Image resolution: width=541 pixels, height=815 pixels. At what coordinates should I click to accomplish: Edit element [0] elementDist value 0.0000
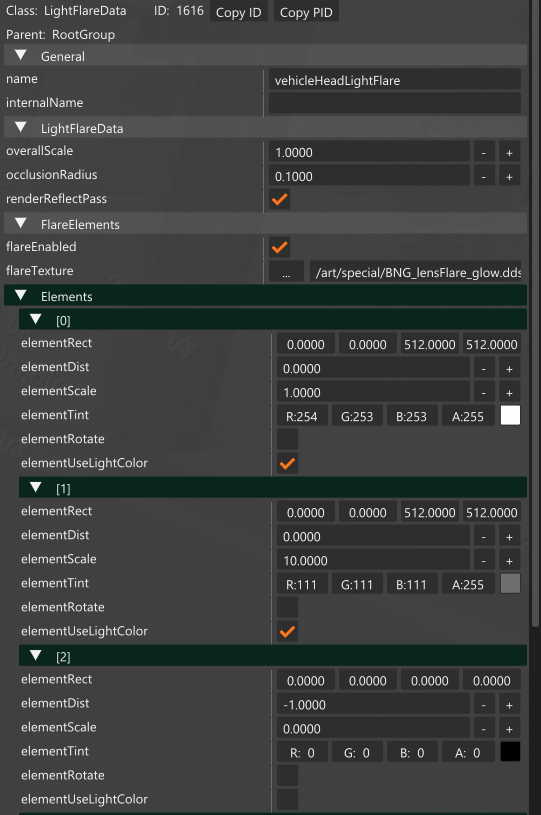pos(373,368)
